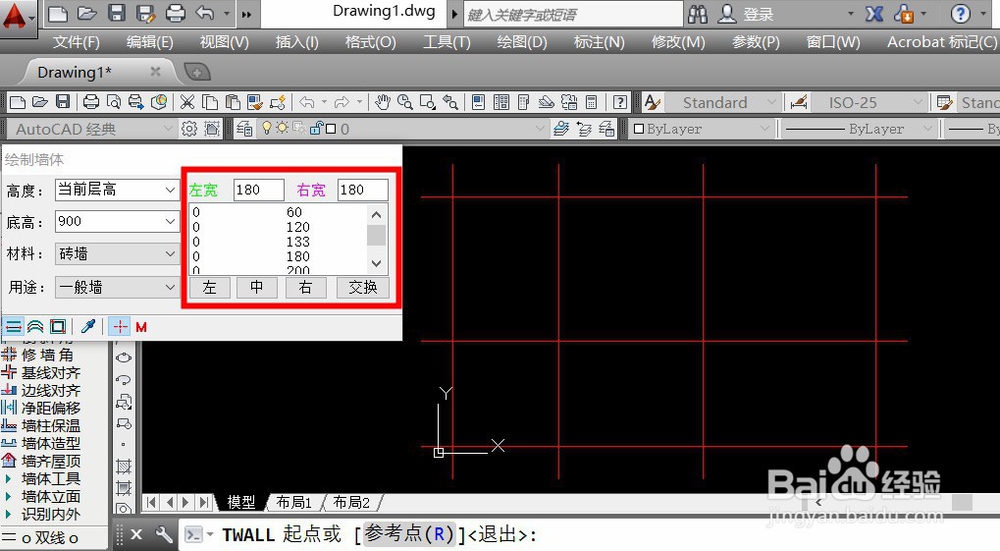The image size is (1000, 551).
Task: Switch to the 布局1 layout tab
Action: [293, 503]
